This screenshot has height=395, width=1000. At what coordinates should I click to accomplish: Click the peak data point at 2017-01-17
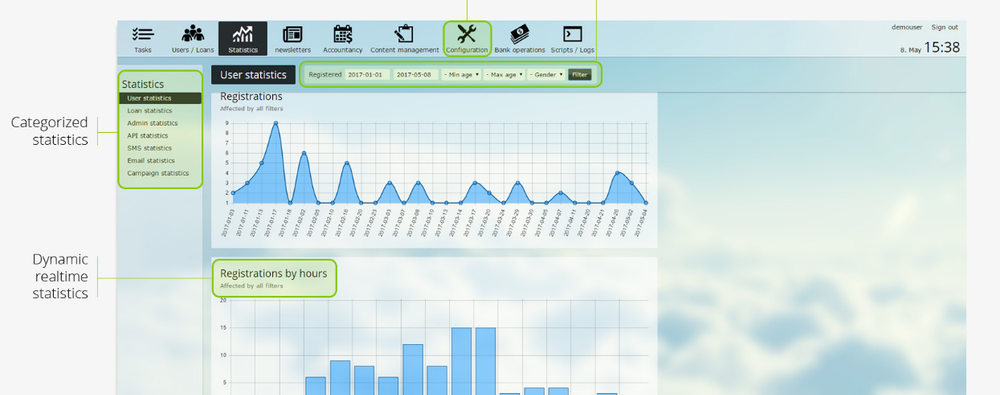point(276,123)
